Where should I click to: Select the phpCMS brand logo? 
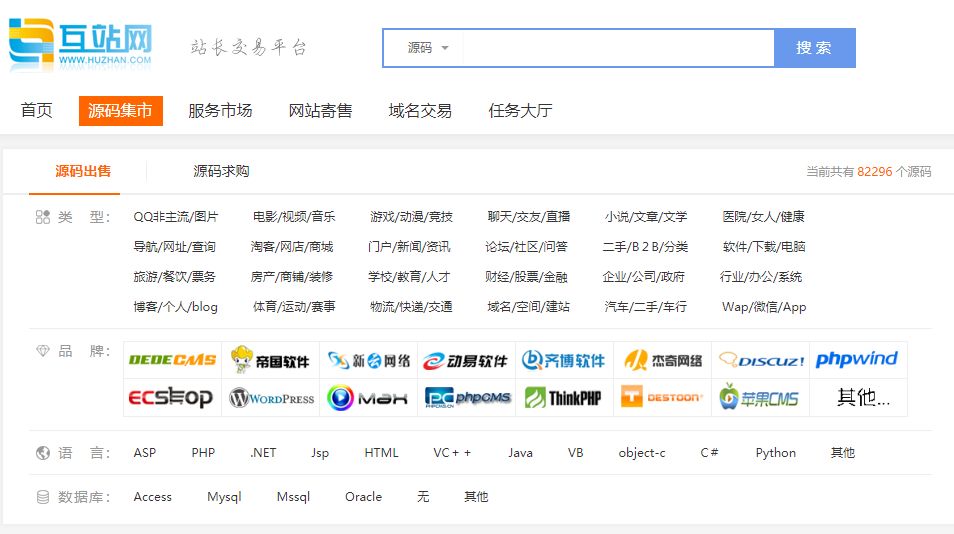point(466,398)
